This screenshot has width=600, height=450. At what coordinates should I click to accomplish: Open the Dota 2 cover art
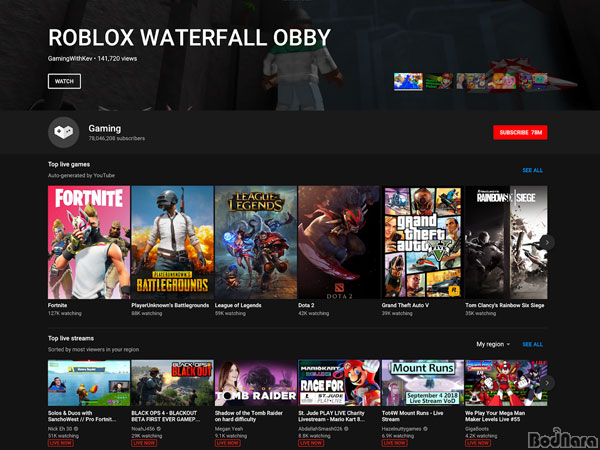[x=339, y=242]
